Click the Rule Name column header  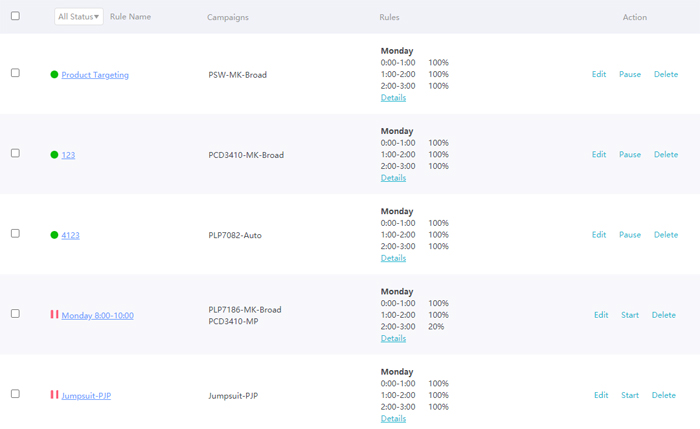tap(130, 17)
